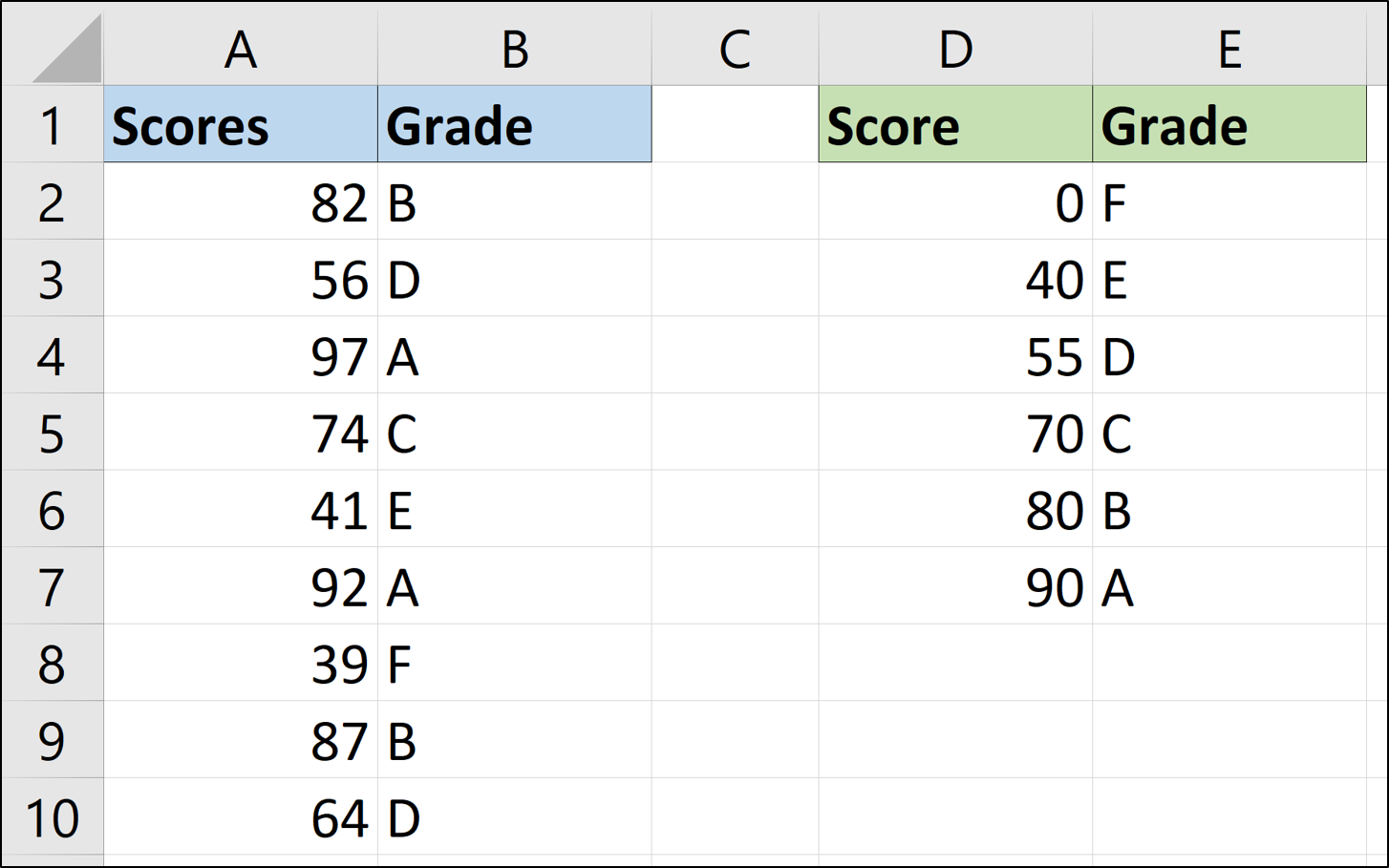Screen dimensions: 1389x868
Task: Select the blue Grade header cell
Action: point(515,126)
